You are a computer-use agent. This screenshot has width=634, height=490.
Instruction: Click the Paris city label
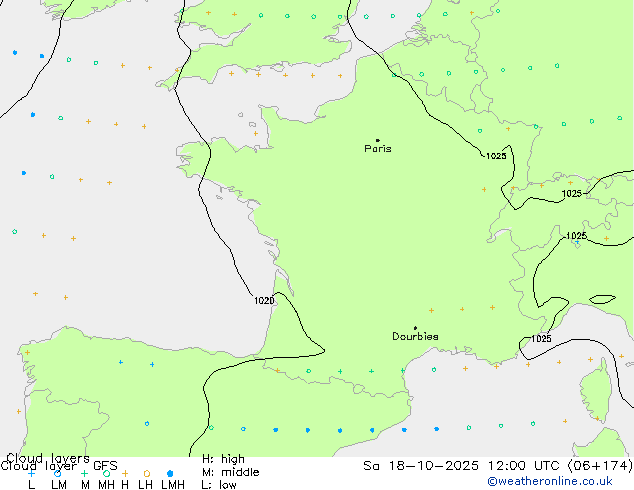pyautogui.click(x=378, y=149)
